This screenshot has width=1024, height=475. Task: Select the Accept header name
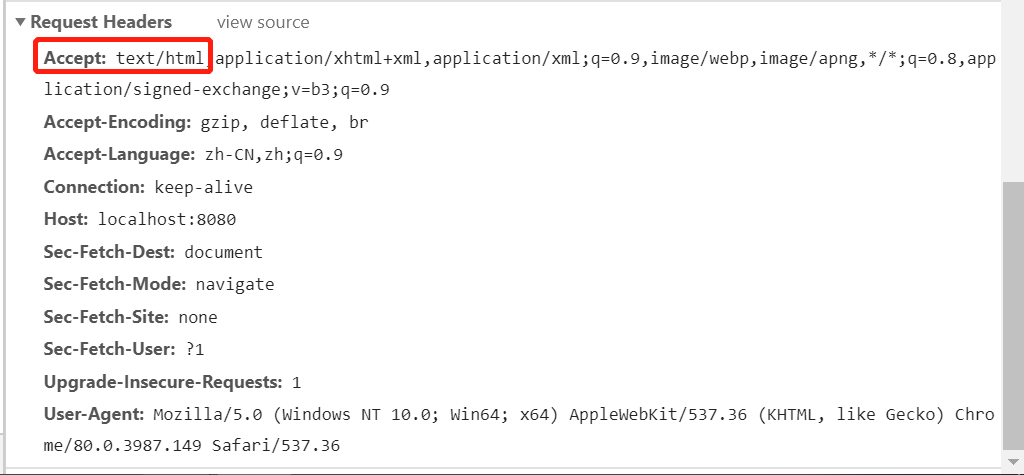pos(75,58)
